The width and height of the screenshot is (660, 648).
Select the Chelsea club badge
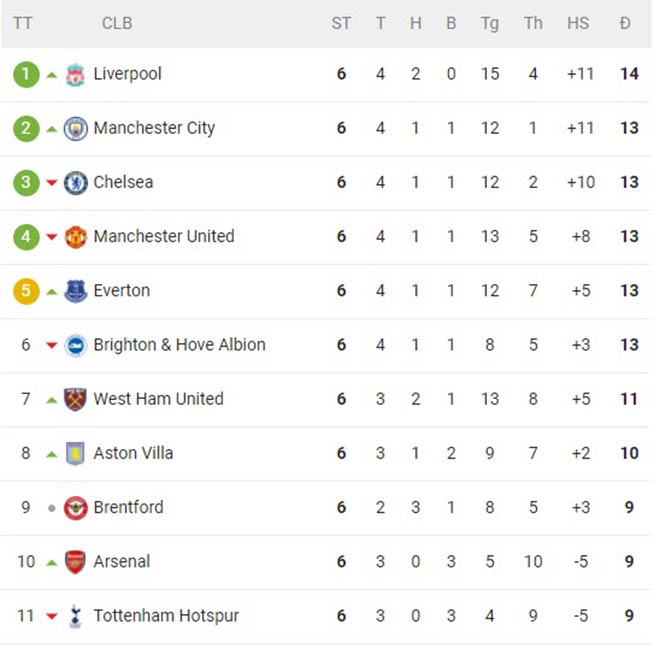(75, 183)
